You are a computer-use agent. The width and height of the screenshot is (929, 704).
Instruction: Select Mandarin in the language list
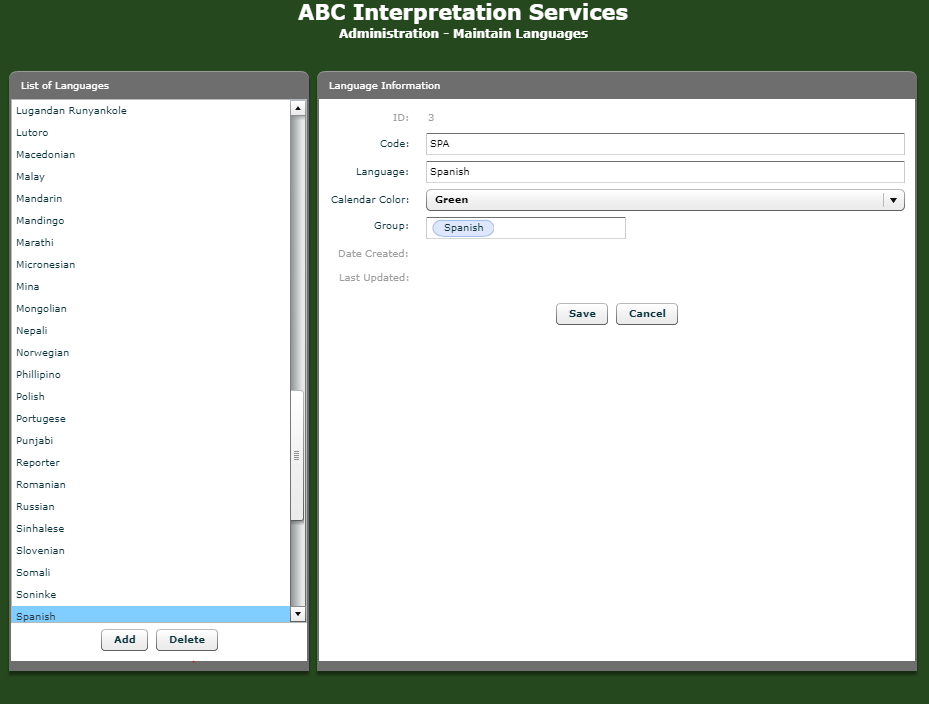151,199
